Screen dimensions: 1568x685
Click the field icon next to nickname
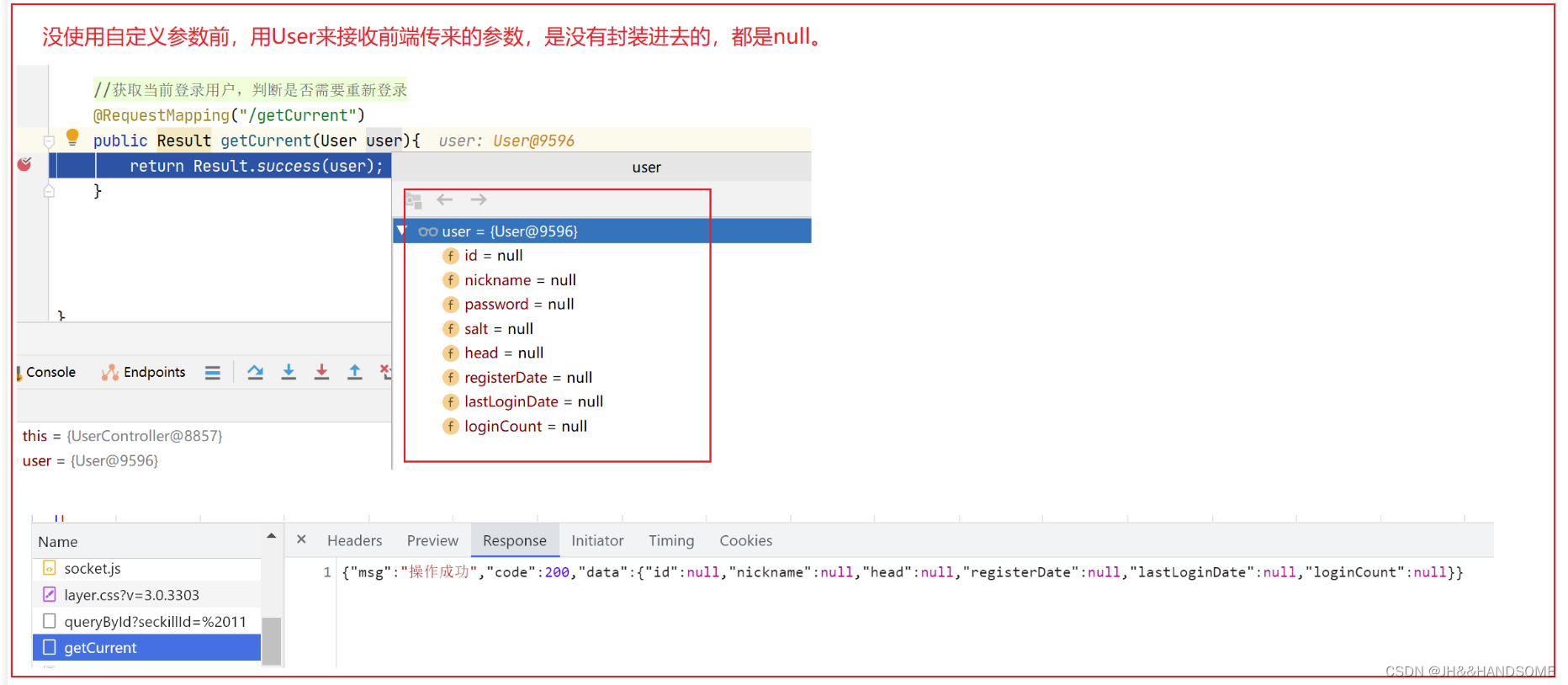451,280
